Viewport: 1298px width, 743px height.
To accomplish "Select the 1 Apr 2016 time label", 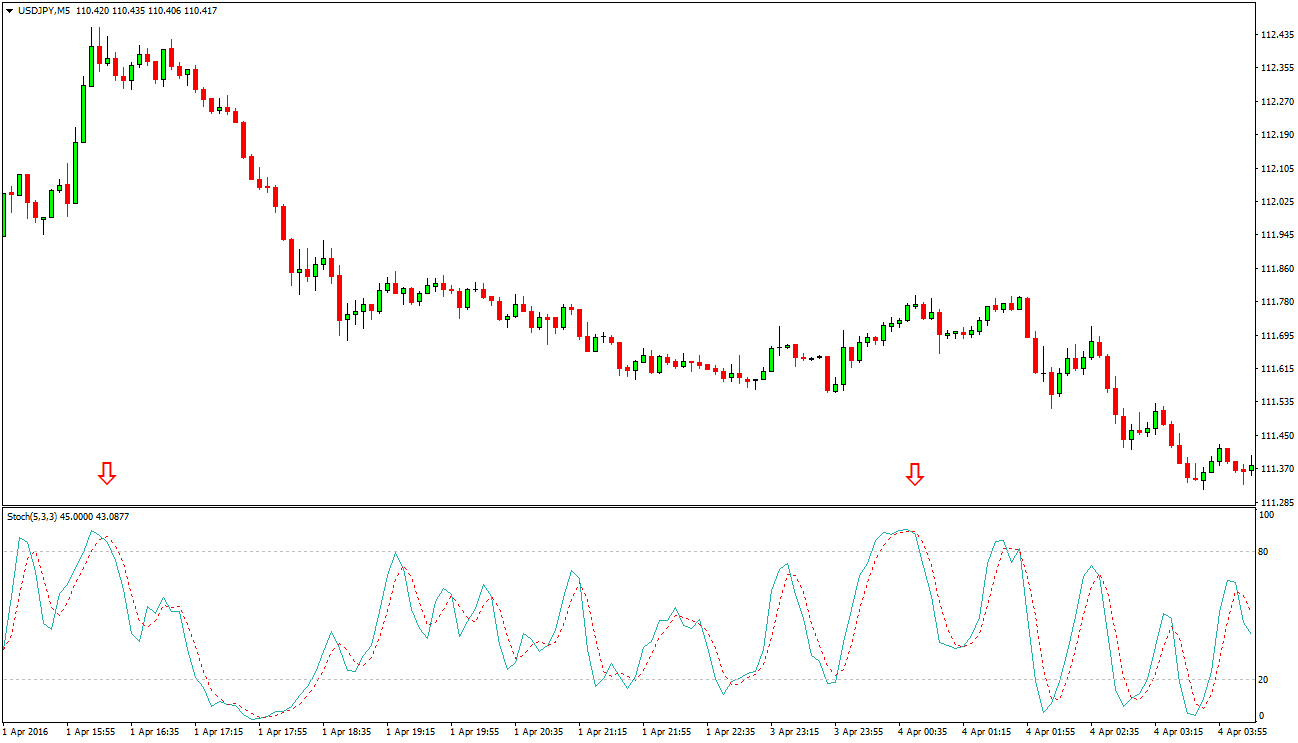I will pos(26,732).
